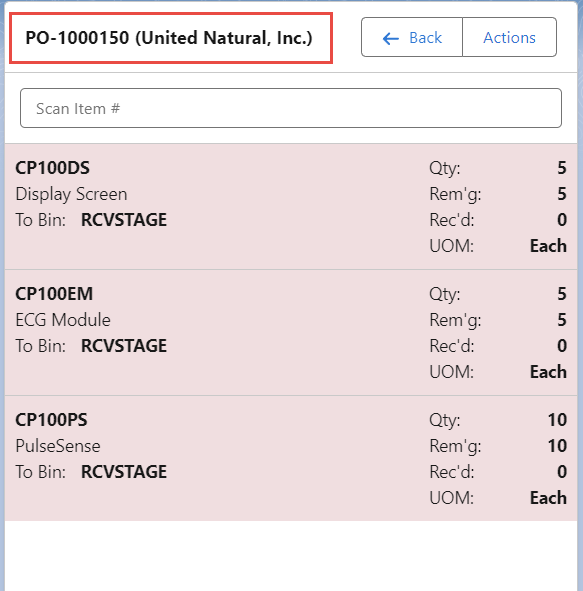Click the To Bin label for CP100EM
Viewport: 583px width, 591px height.
click(40, 346)
